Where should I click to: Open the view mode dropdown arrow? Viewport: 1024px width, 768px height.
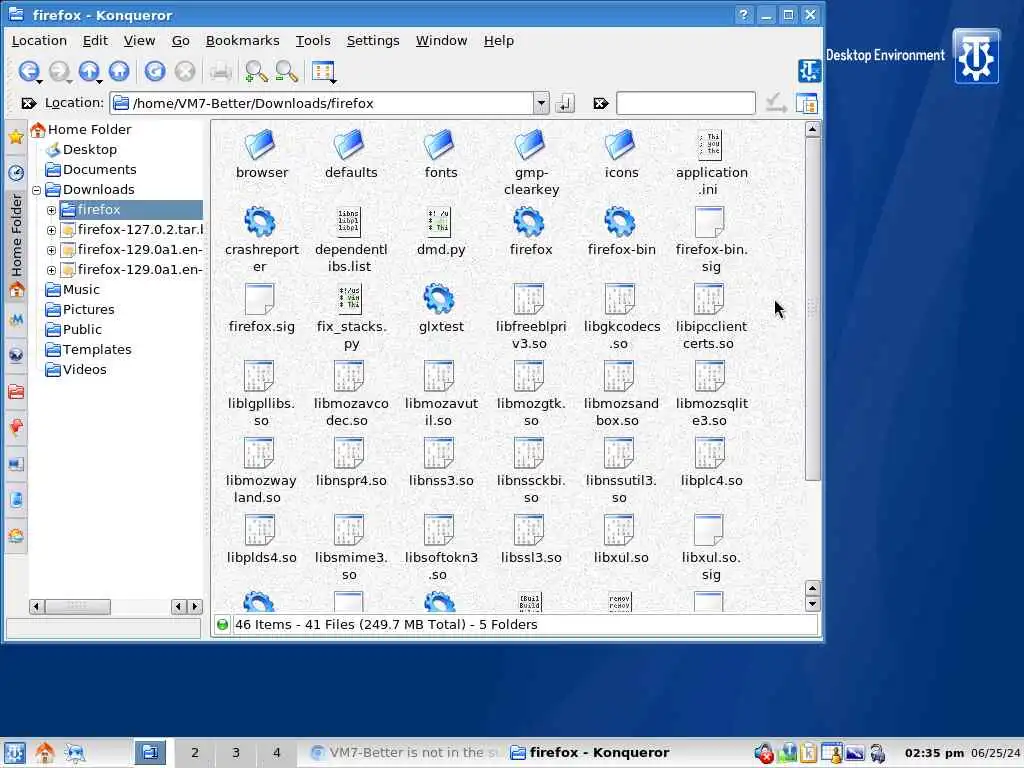[334, 81]
